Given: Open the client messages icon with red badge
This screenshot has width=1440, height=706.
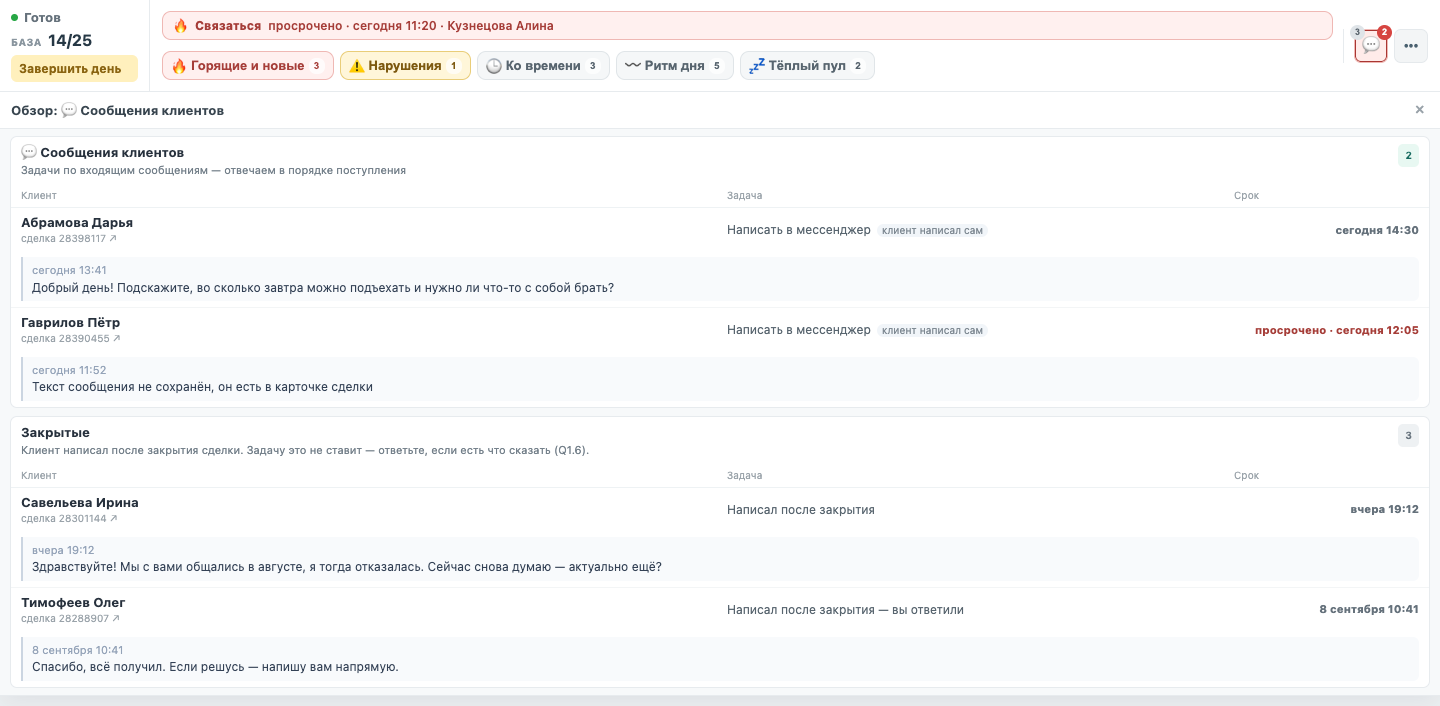Looking at the screenshot, I should [1371, 45].
